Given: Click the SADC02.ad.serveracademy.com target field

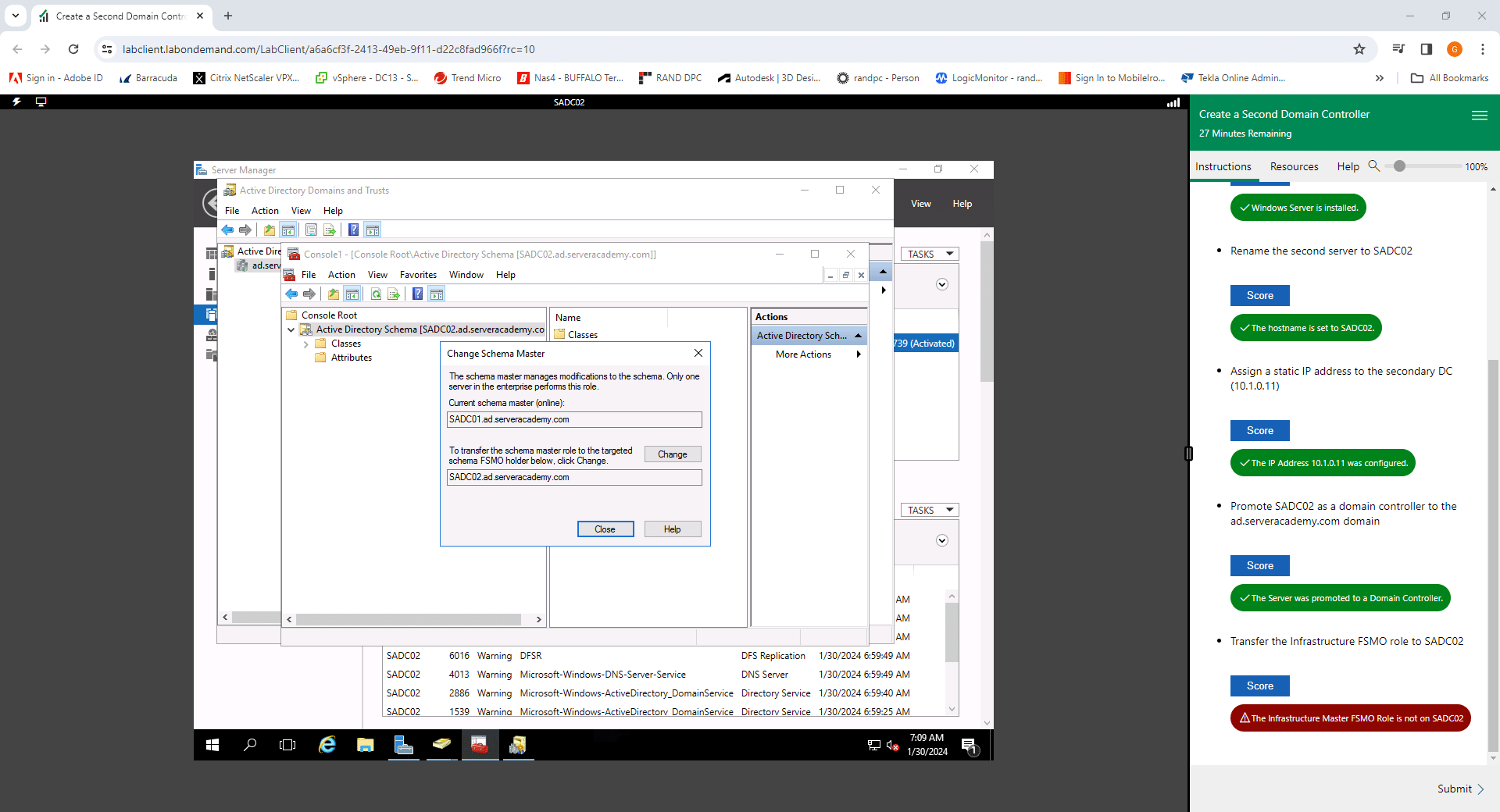Looking at the screenshot, I should coord(574,477).
